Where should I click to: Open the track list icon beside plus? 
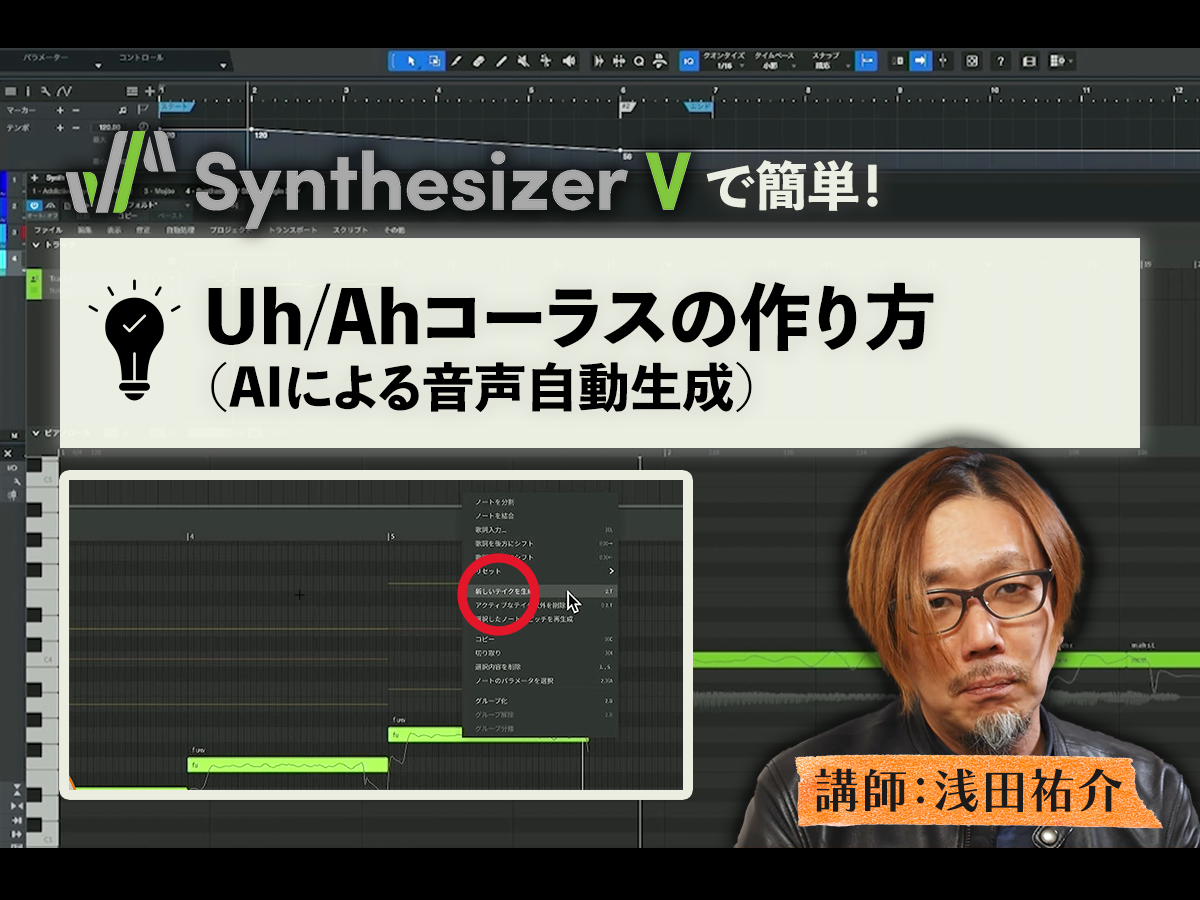click(132, 91)
